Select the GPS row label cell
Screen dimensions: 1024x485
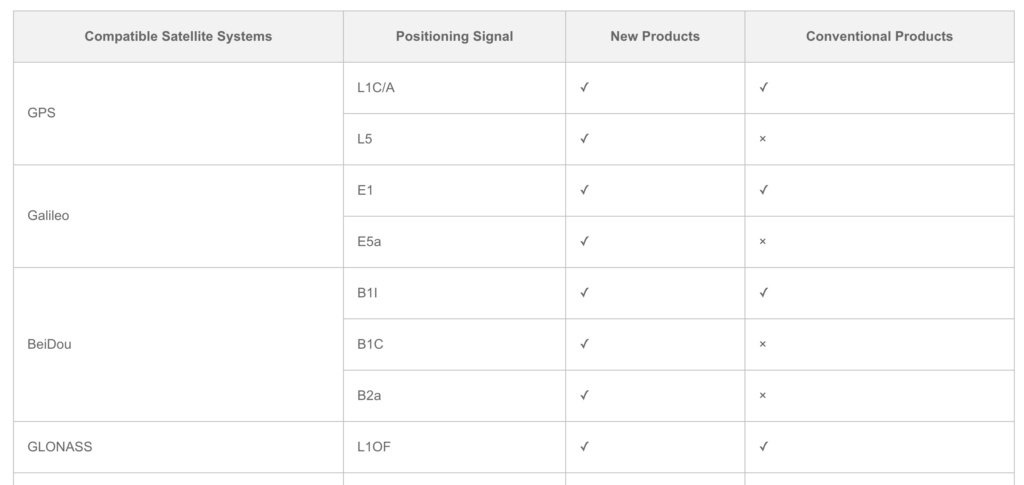click(x=178, y=114)
